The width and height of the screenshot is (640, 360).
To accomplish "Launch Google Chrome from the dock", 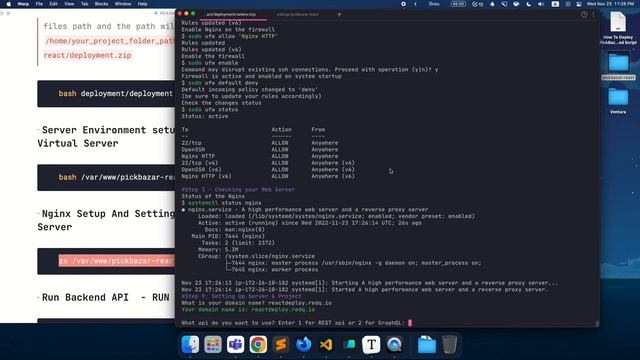I will click(x=258, y=344).
